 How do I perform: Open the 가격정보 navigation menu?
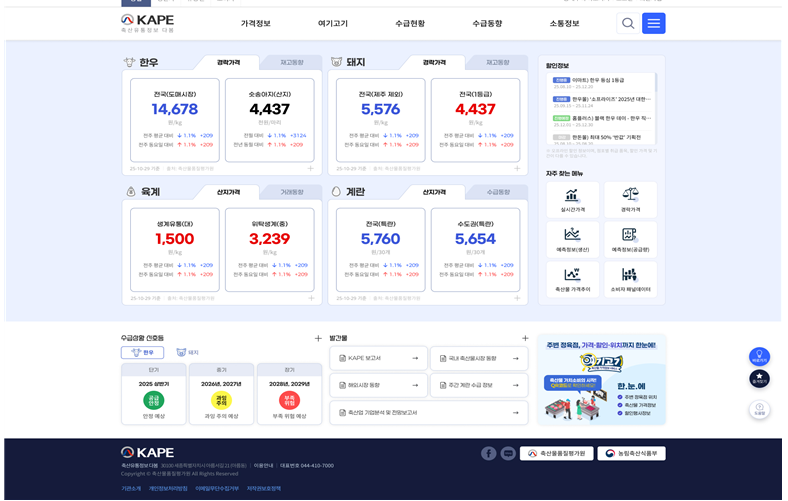click(255, 23)
